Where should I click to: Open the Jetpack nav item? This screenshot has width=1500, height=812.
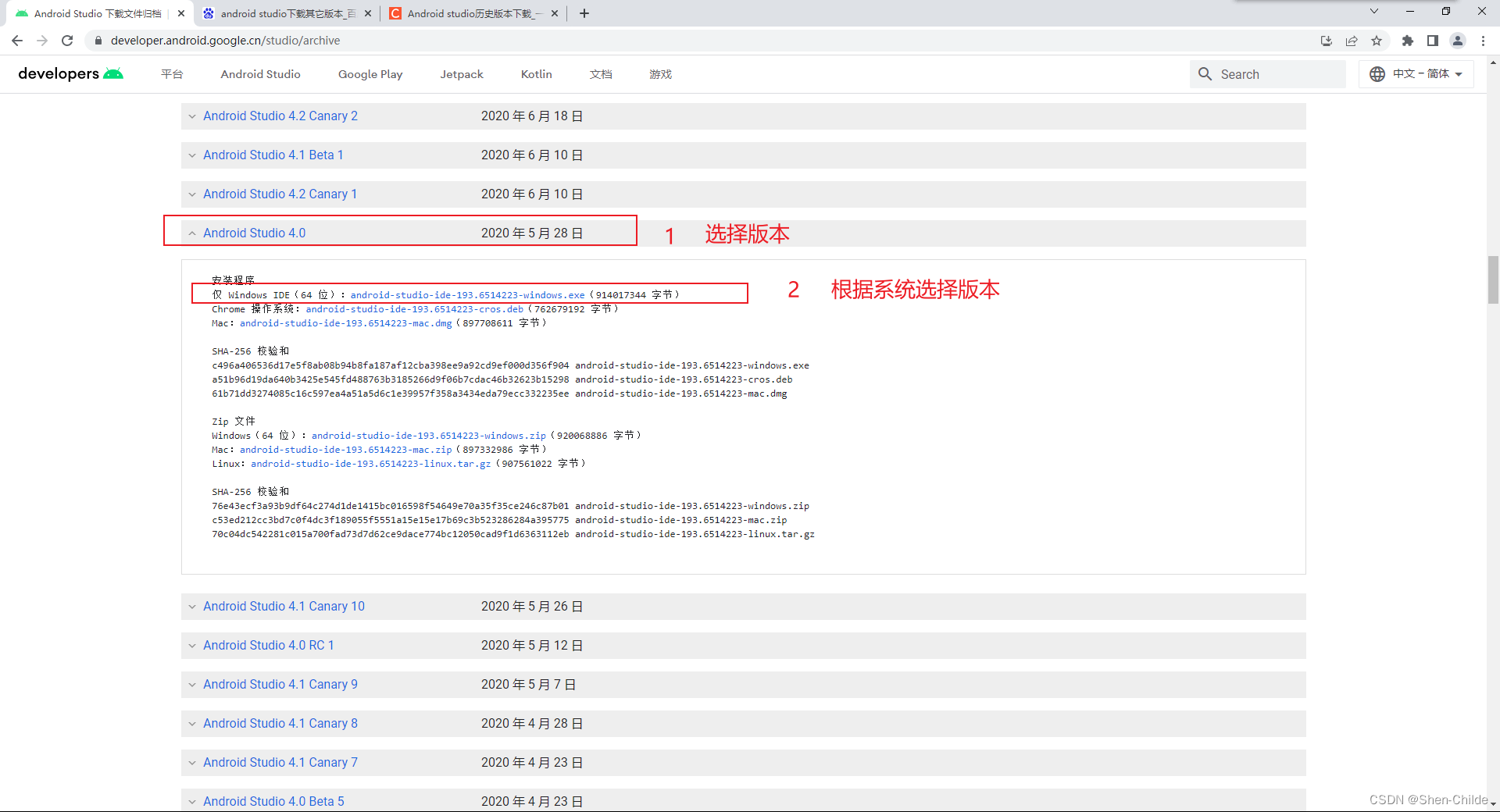tap(462, 74)
